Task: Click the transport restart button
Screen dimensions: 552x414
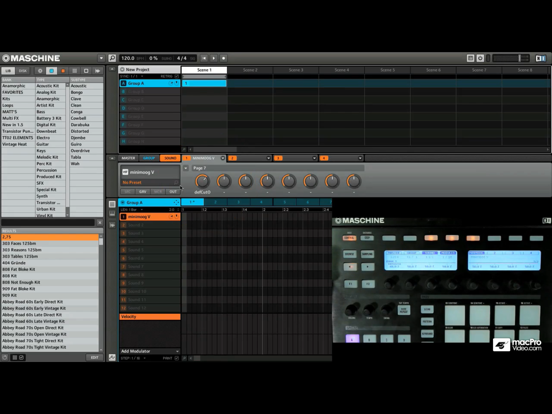Action: pyautogui.click(x=204, y=58)
